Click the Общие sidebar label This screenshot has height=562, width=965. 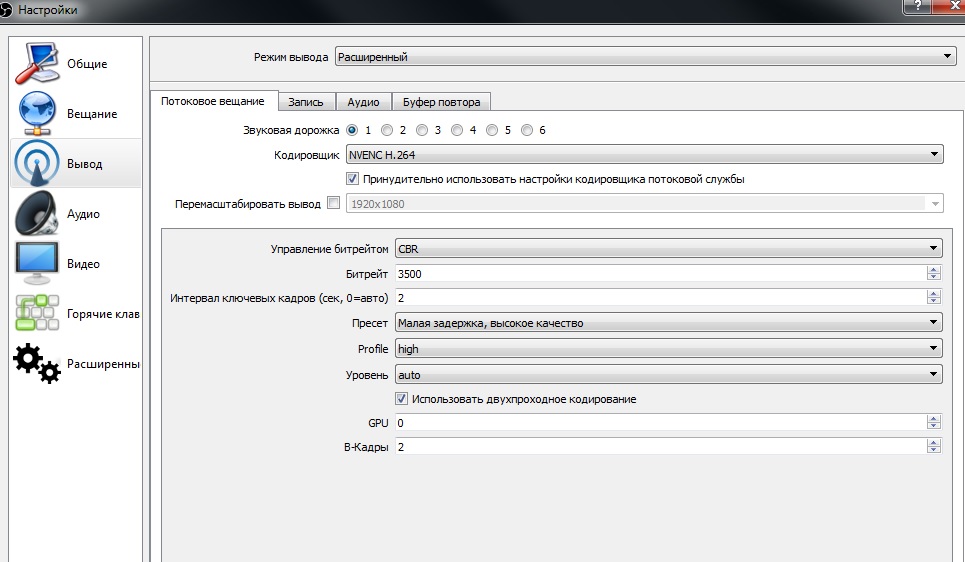[x=87, y=63]
